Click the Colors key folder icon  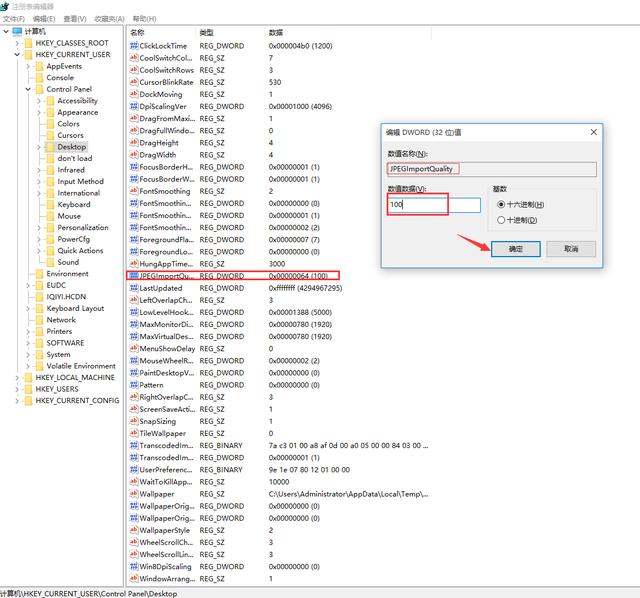click(x=50, y=124)
